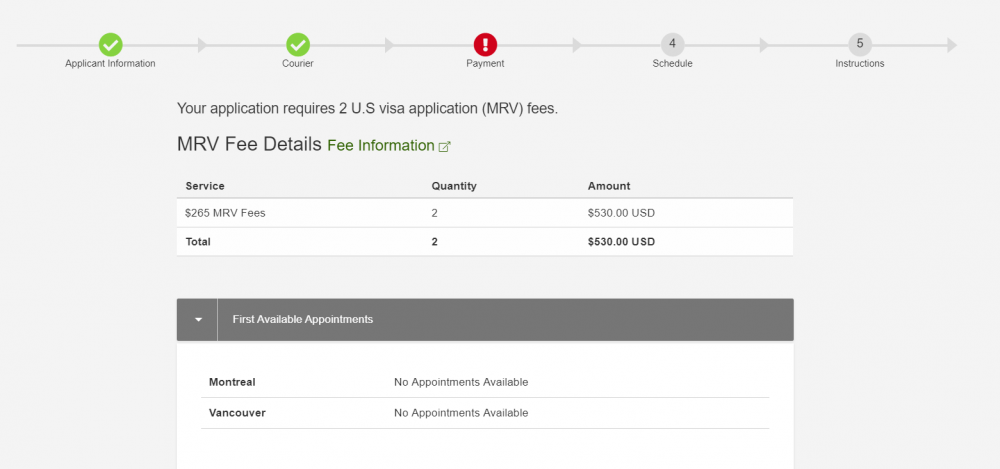Screen dimensions: 1000x469
Task: Click the Amount column header
Action: (609, 186)
